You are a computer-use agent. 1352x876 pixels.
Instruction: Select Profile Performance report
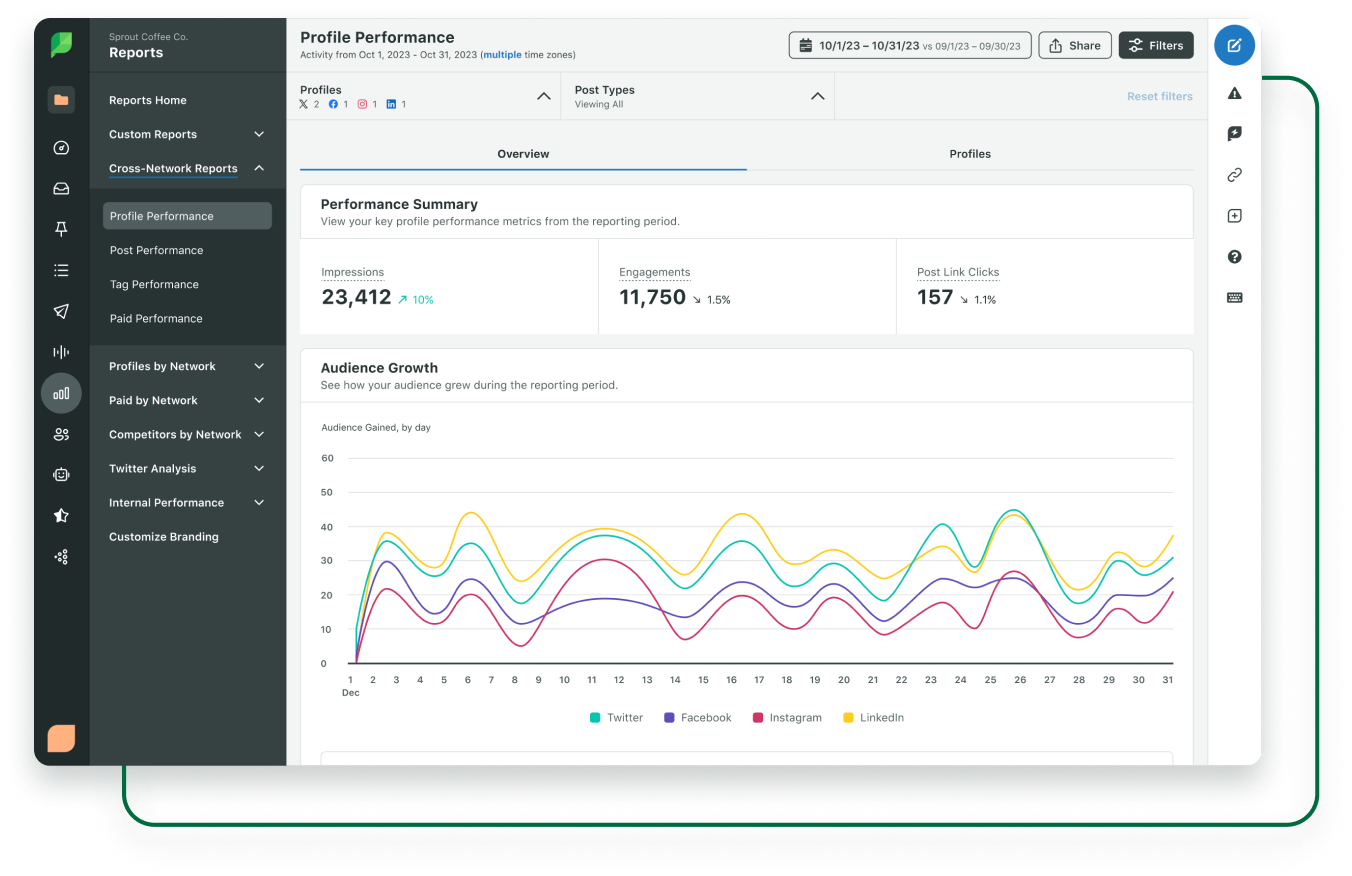pos(187,216)
